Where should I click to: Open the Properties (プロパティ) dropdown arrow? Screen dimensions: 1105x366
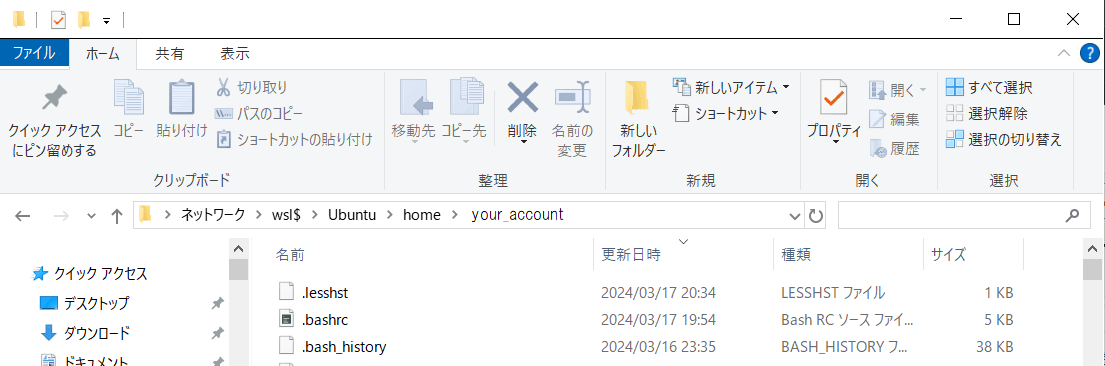[835, 142]
